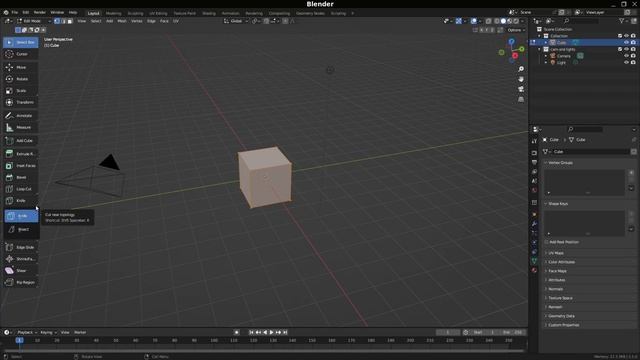The width and height of the screenshot is (640, 360).
Task: Select the Shear tool
Action: 21,271
